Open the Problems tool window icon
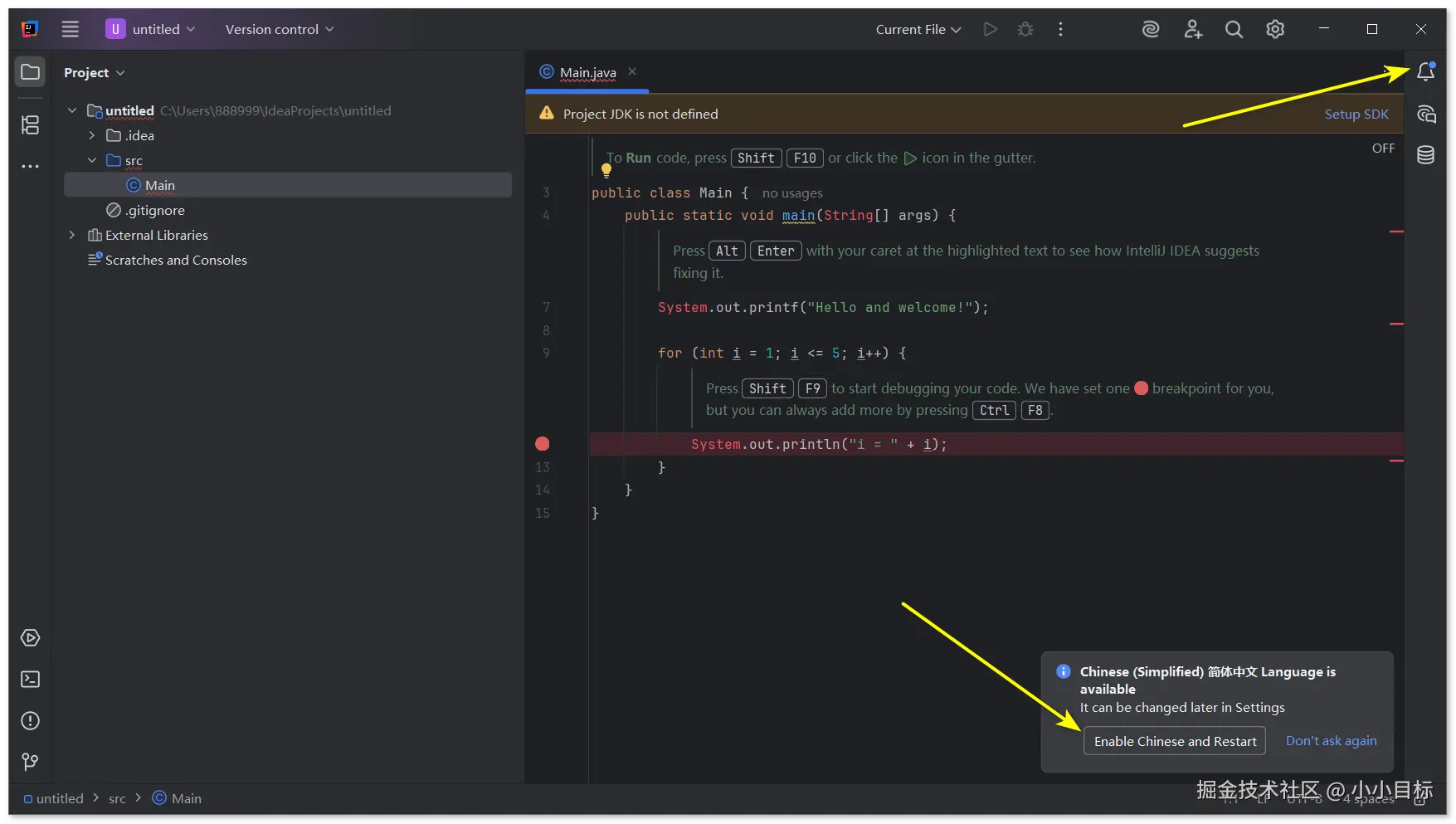 click(30, 720)
